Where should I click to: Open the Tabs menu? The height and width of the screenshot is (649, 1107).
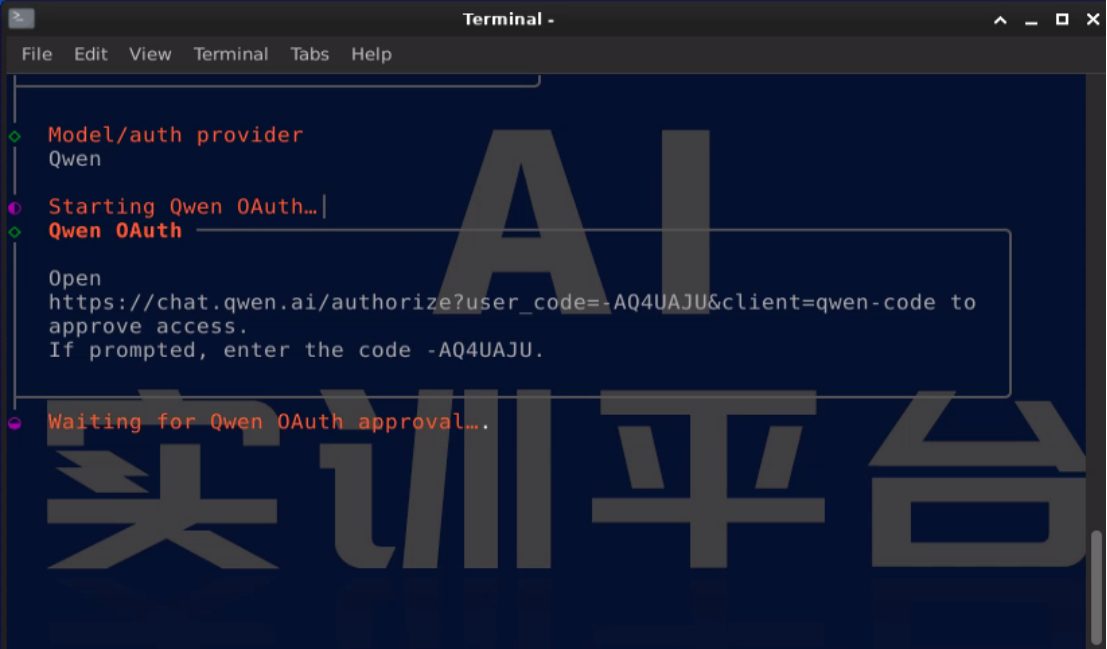coord(309,54)
